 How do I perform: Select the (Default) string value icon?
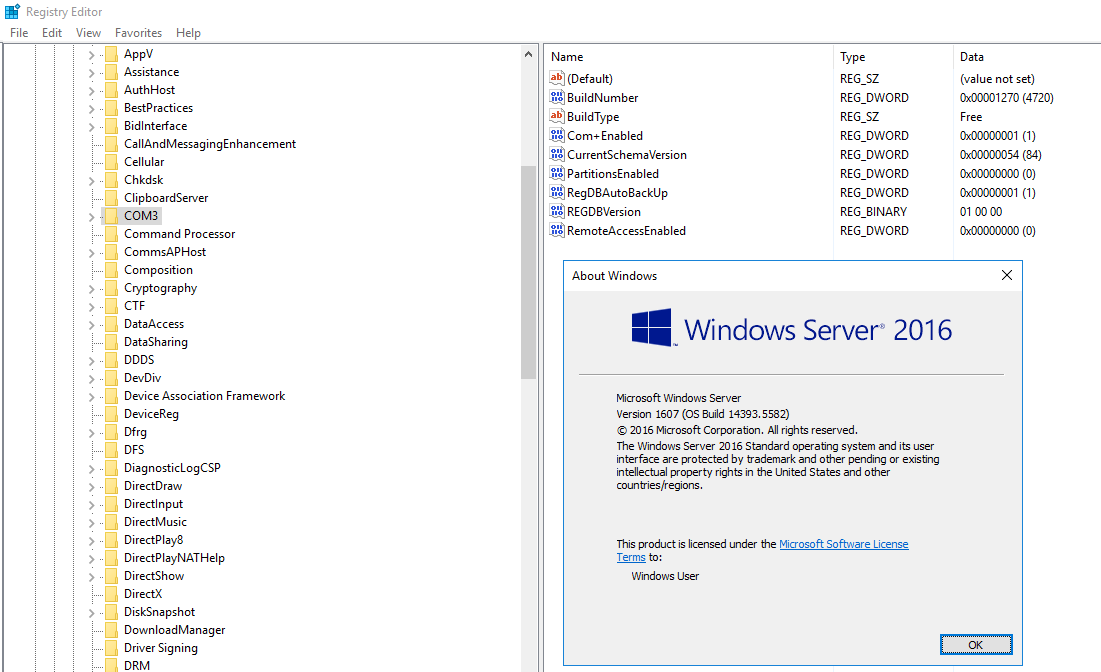[557, 78]
